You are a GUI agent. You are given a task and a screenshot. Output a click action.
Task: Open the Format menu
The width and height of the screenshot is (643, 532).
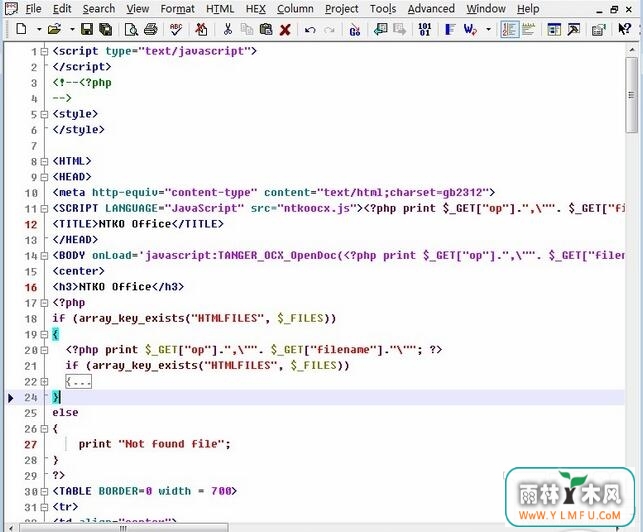click(177, 9)
